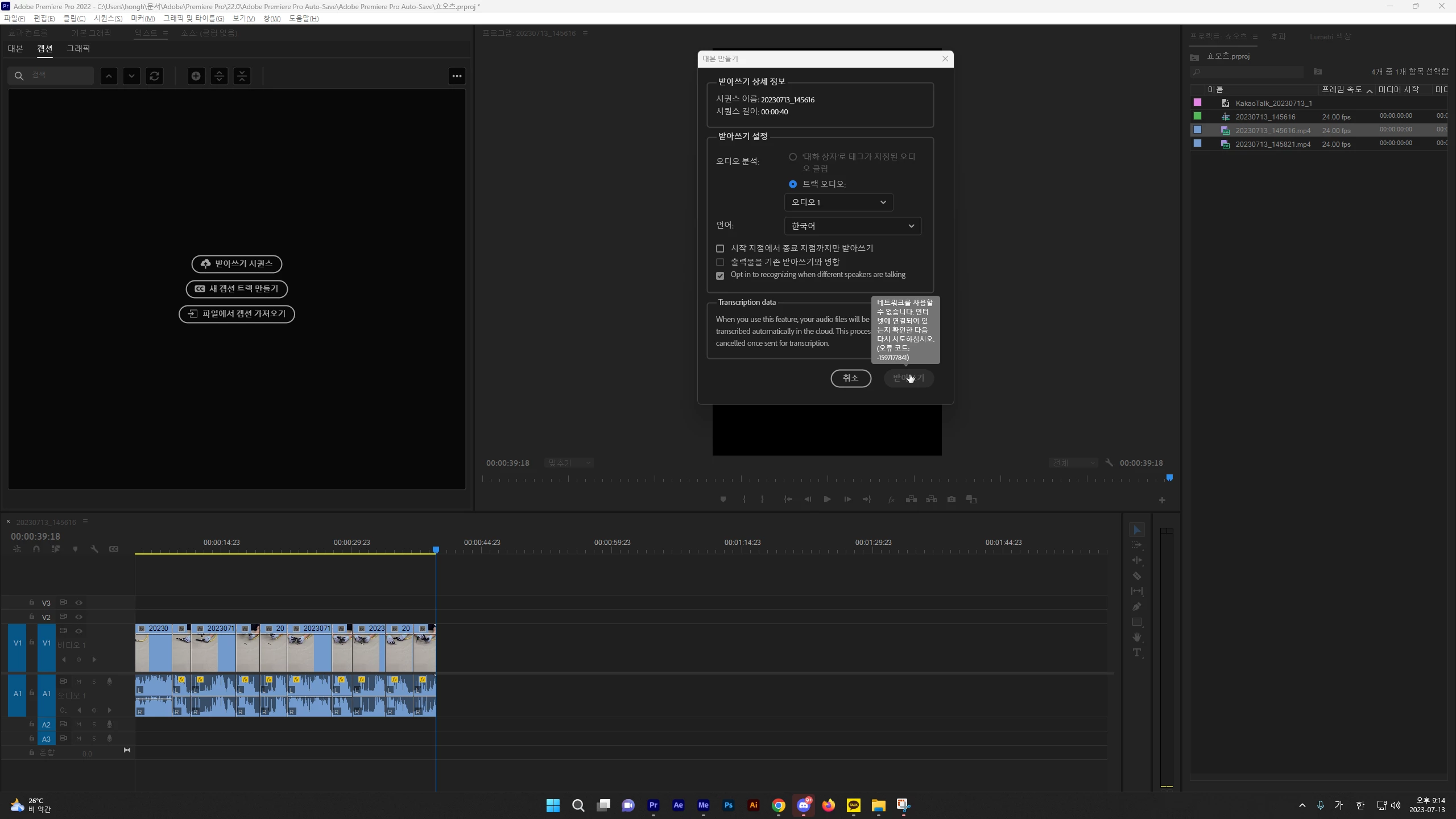The width and height of the screenshot is (1456, 819).
Task: Open timeline wrench settings icon
Action: click(x=94, y=549)
